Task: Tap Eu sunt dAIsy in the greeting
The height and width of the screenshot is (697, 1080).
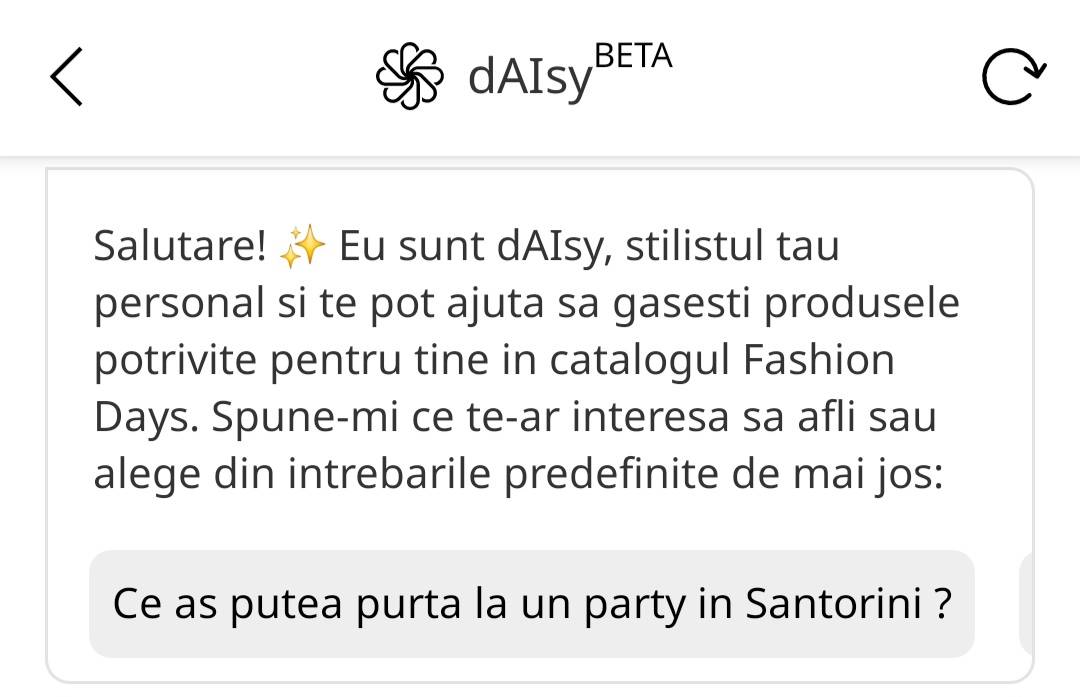Action: (x=476, y=247)
